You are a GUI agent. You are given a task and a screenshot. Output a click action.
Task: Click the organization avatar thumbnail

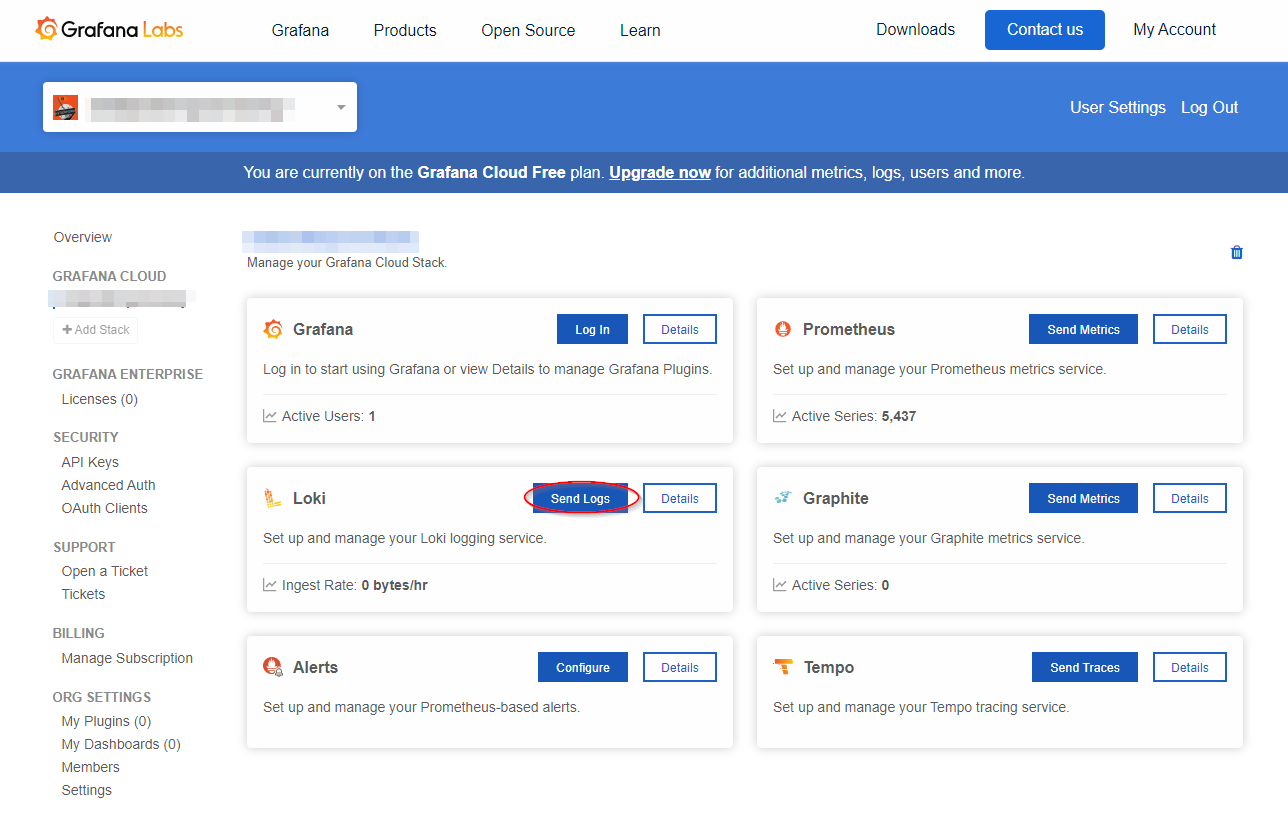(65, 107)
